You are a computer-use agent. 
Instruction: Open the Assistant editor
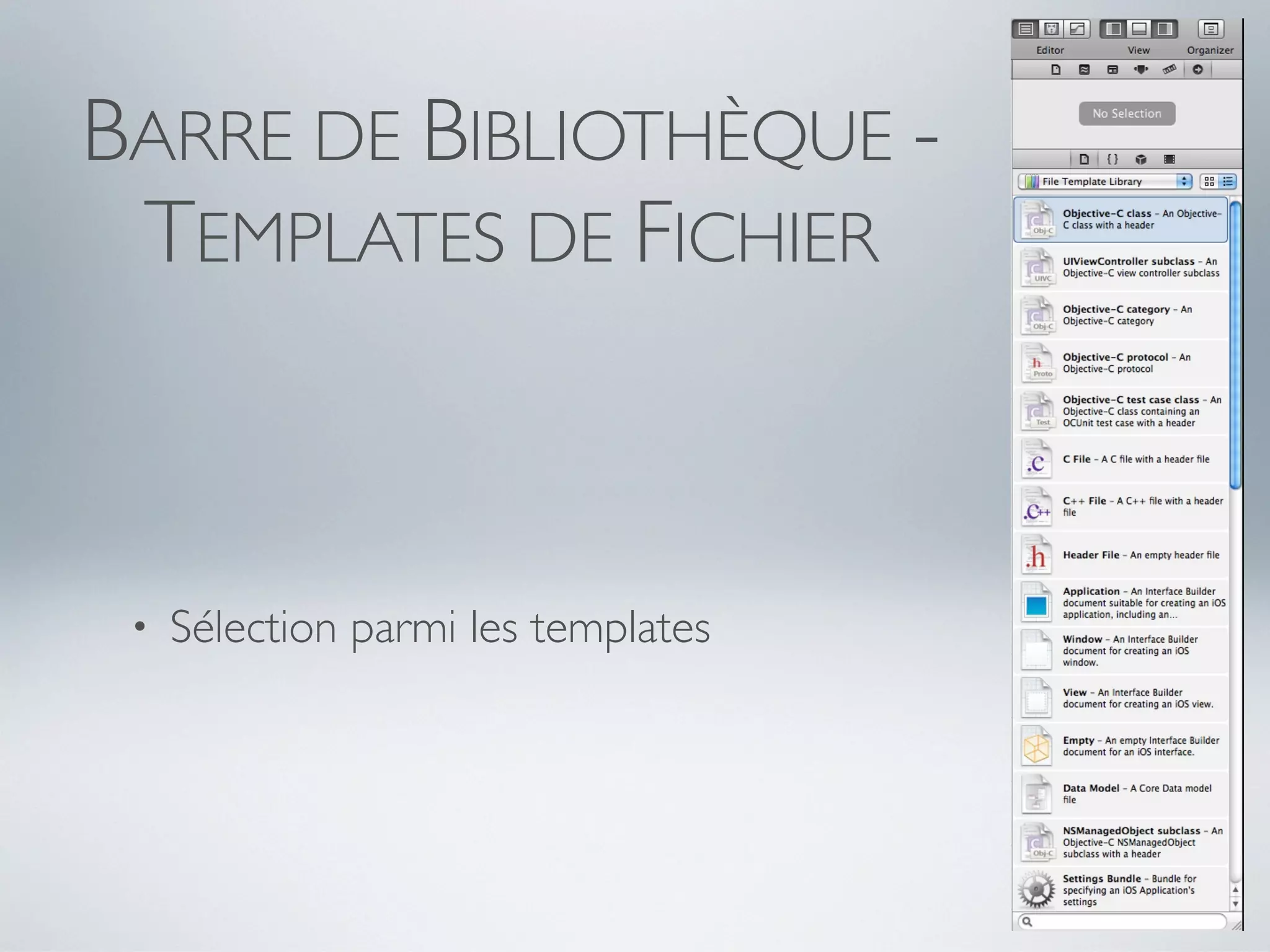(x=1051, y=29)
